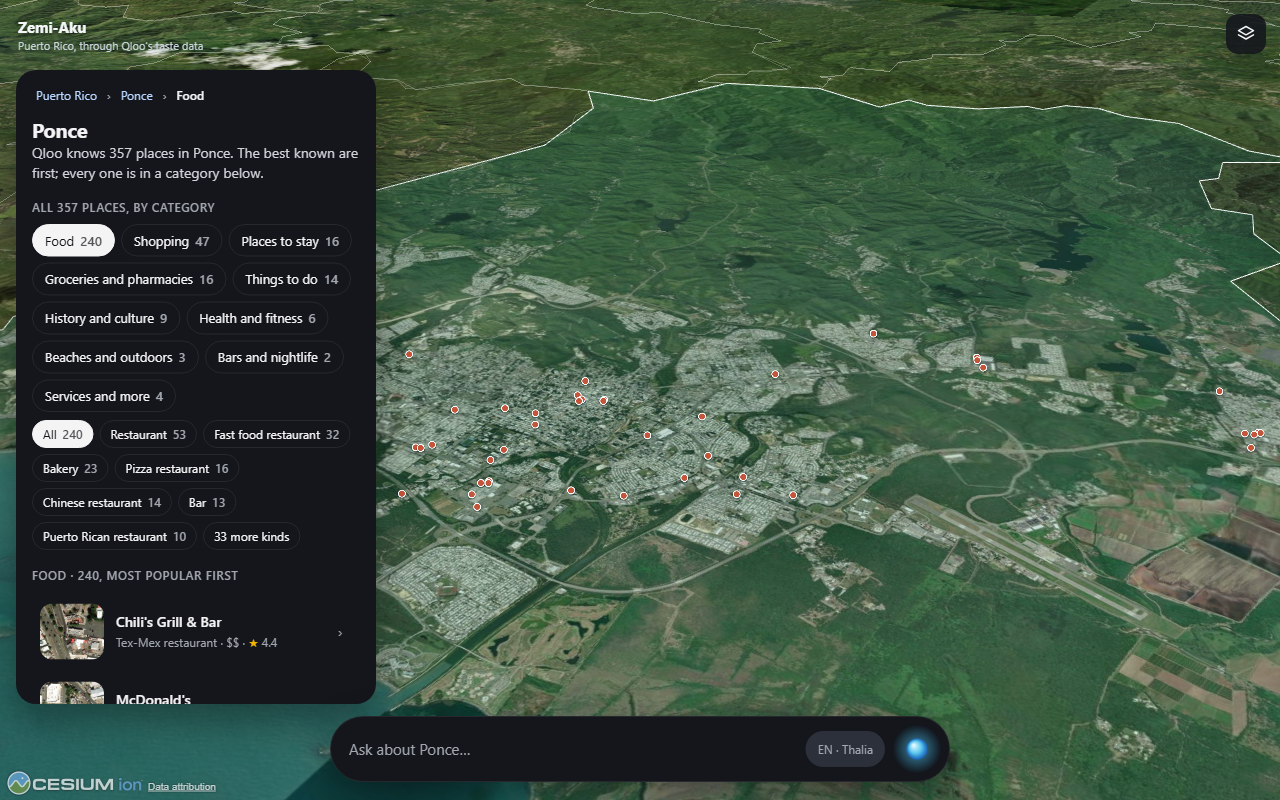The width and height of the screenshot is (1280, 800).
Task: Select Health and fitness category
Action: pos(257,319)
